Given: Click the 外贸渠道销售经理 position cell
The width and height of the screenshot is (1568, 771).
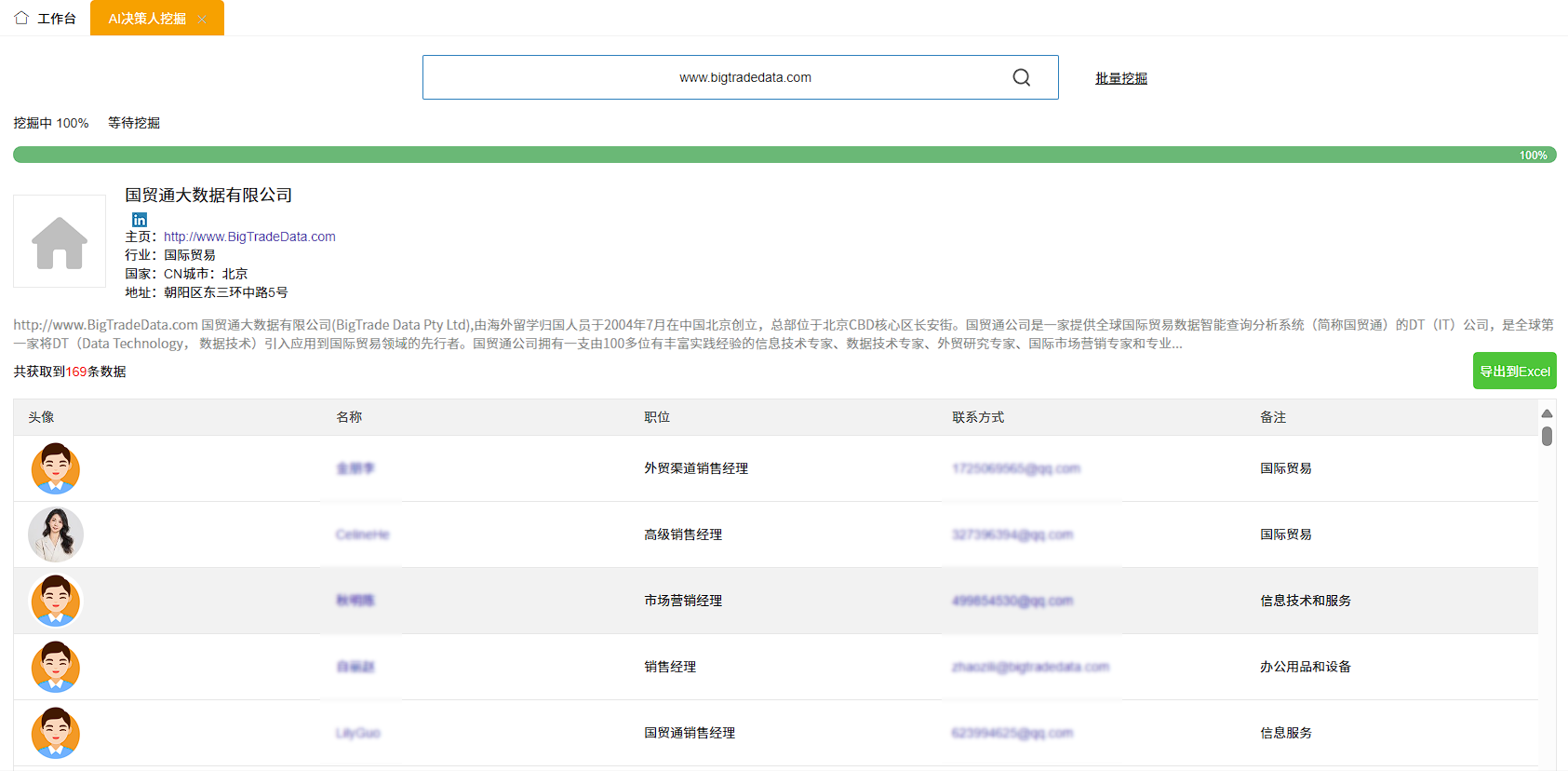Looking at the screenshot, I should coord(696,468).
